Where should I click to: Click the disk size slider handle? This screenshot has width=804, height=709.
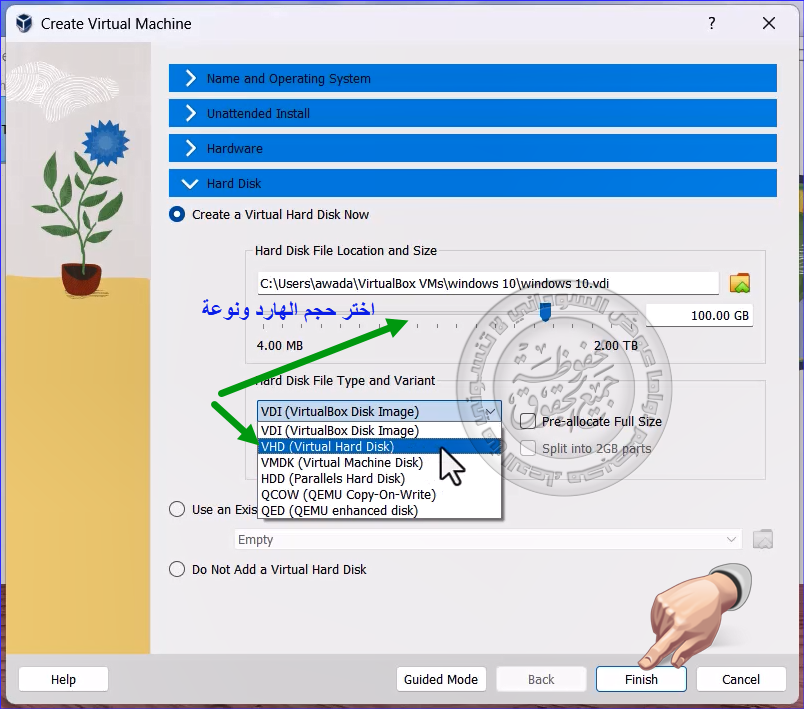tap(545, 314)
